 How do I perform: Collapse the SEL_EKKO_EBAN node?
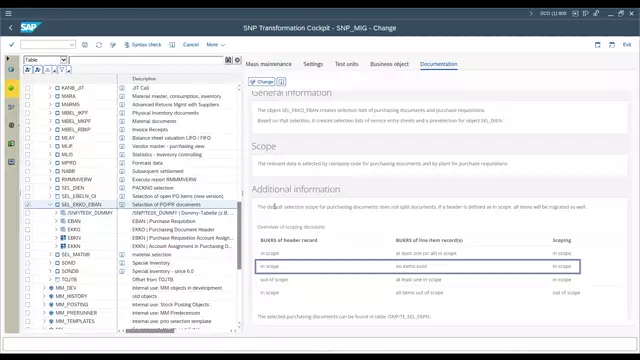(50, 204)
